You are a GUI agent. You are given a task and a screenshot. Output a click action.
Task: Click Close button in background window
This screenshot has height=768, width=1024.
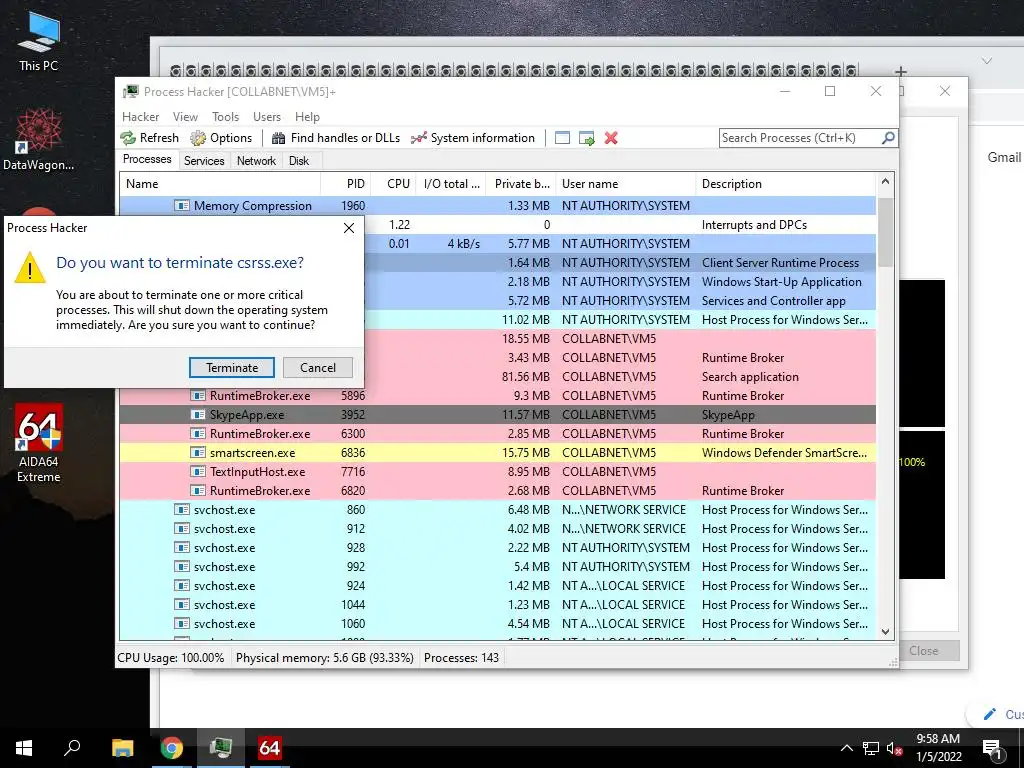click(923, 650)
